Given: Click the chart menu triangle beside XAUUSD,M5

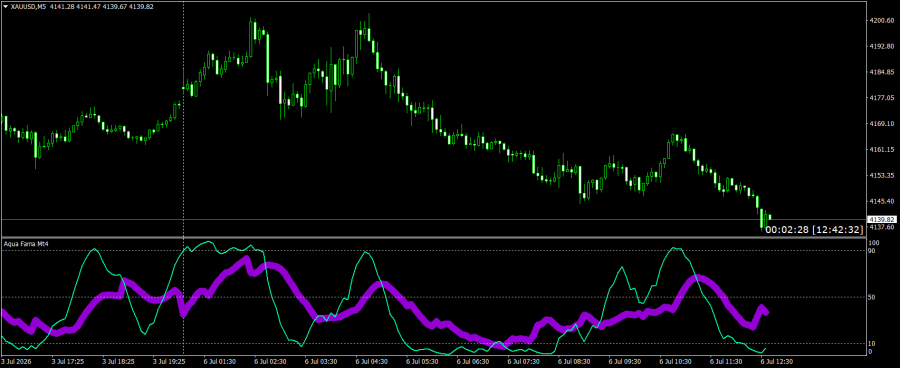Looking at the screenshot, I should pyautogui.click(x=6, y=6).
